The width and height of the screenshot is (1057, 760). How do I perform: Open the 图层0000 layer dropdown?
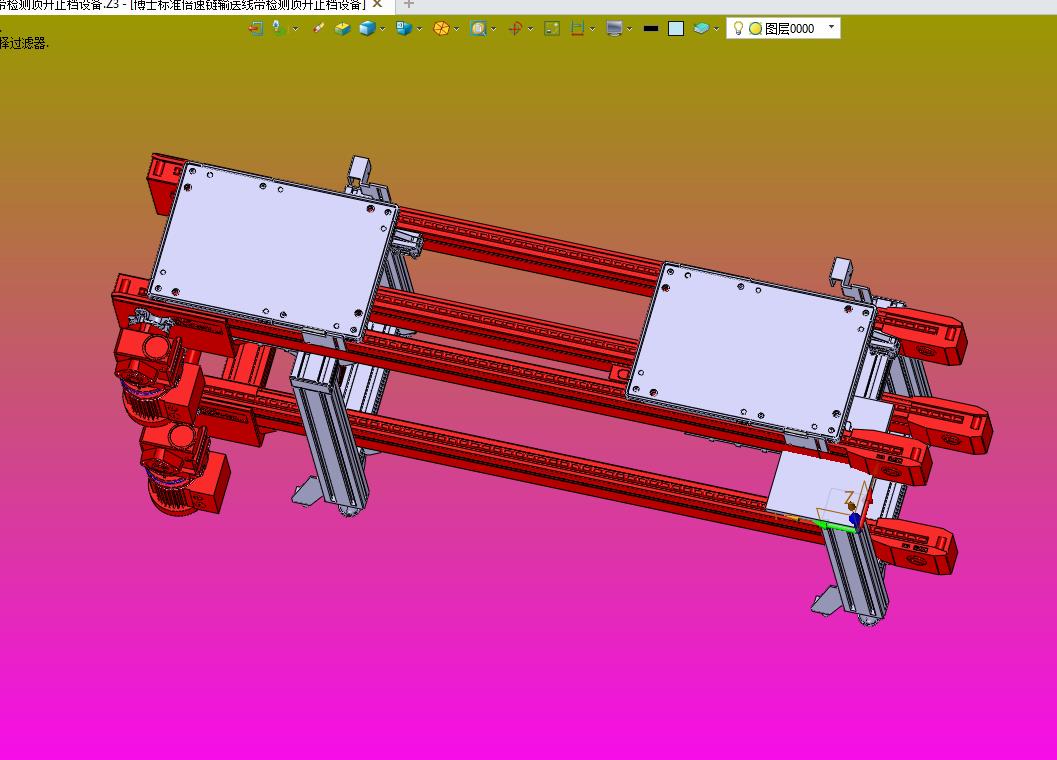coord(831,27)
